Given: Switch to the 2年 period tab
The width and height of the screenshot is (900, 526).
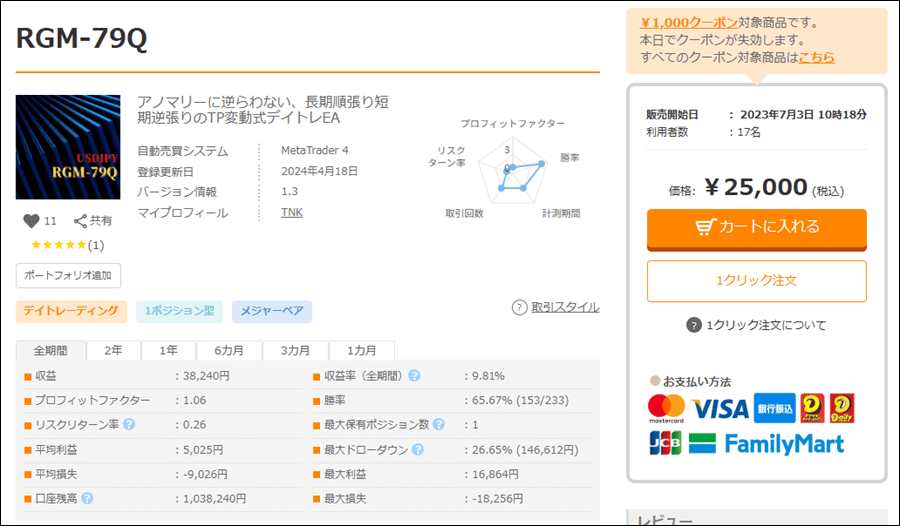Looking at the screenshot, I should 113,351.
